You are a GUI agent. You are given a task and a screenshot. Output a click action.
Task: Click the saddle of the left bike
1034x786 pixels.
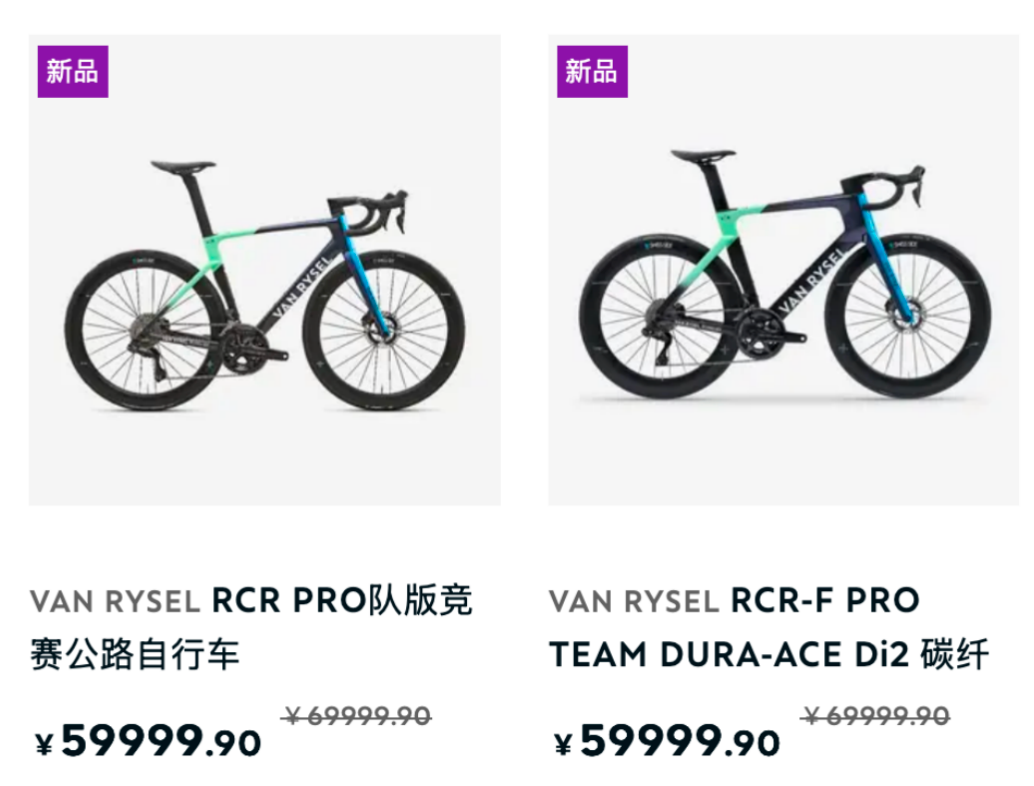[183, 166]
